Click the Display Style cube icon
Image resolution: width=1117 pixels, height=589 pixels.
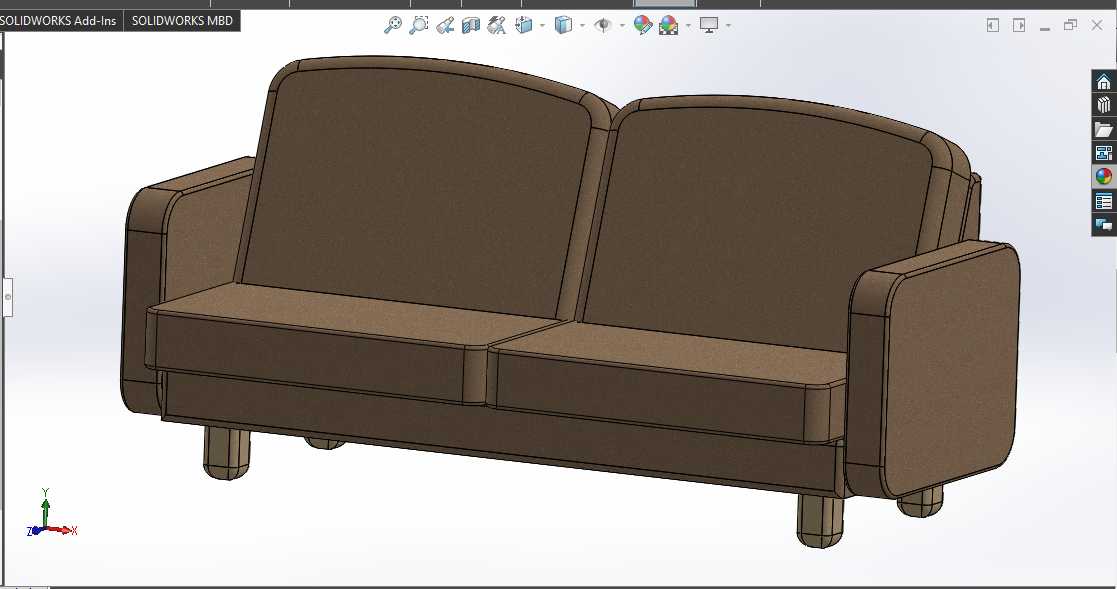tap(563, 26)
